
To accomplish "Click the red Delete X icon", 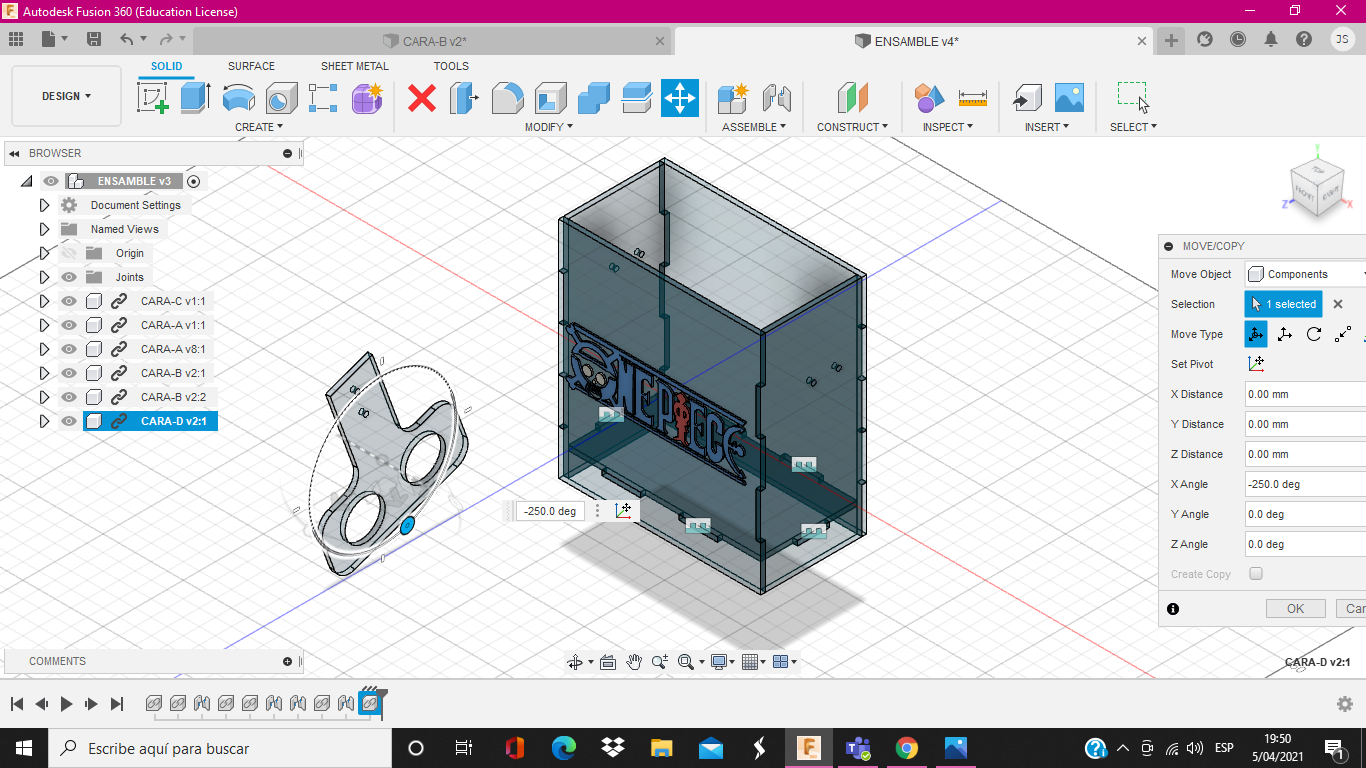I will (422, 98).
